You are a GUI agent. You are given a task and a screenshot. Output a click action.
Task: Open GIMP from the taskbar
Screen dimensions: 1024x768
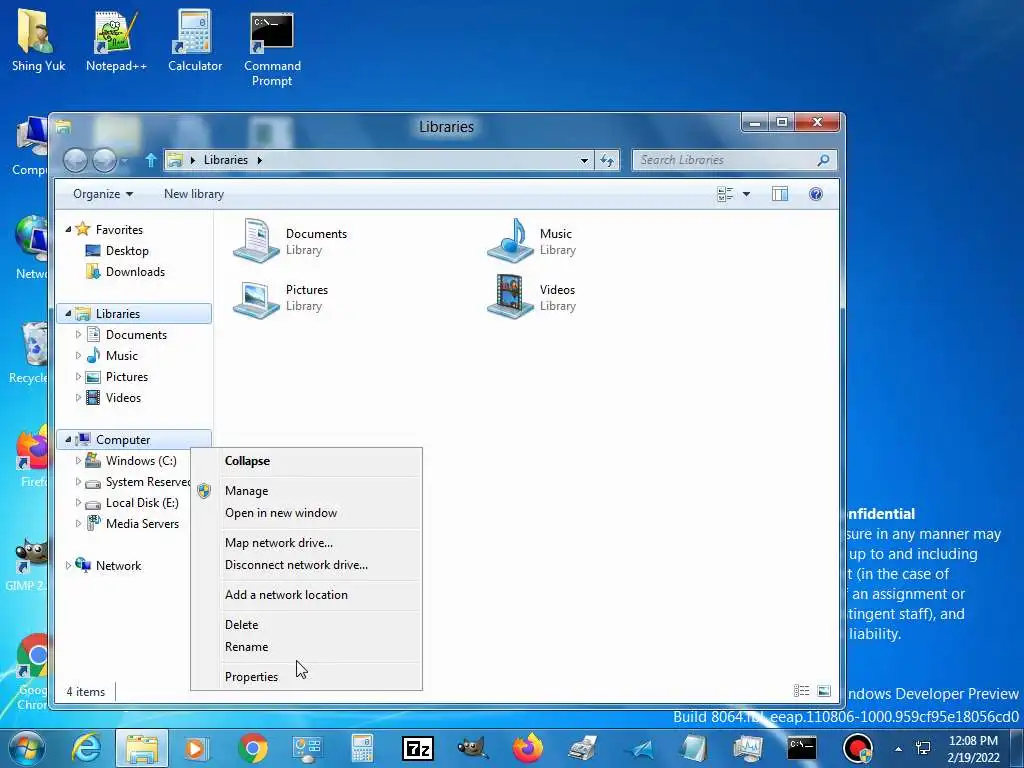click(x=473, y=748)
